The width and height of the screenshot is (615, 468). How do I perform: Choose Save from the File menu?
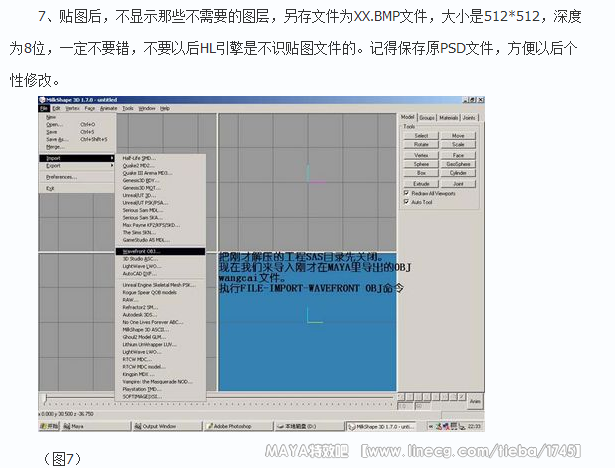point(77,132)
